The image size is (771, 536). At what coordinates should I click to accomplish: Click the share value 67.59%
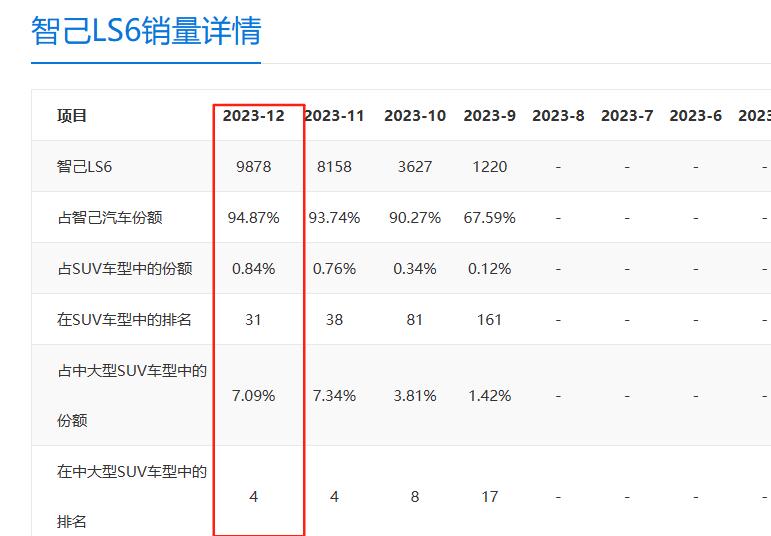(x=489, y=217)
